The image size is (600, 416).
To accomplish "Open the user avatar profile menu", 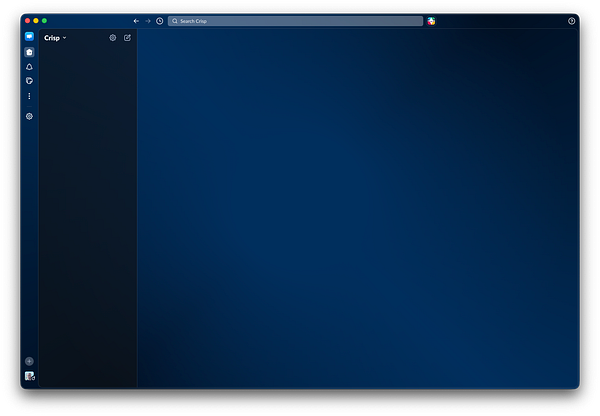I will click(x=30, y=376).
